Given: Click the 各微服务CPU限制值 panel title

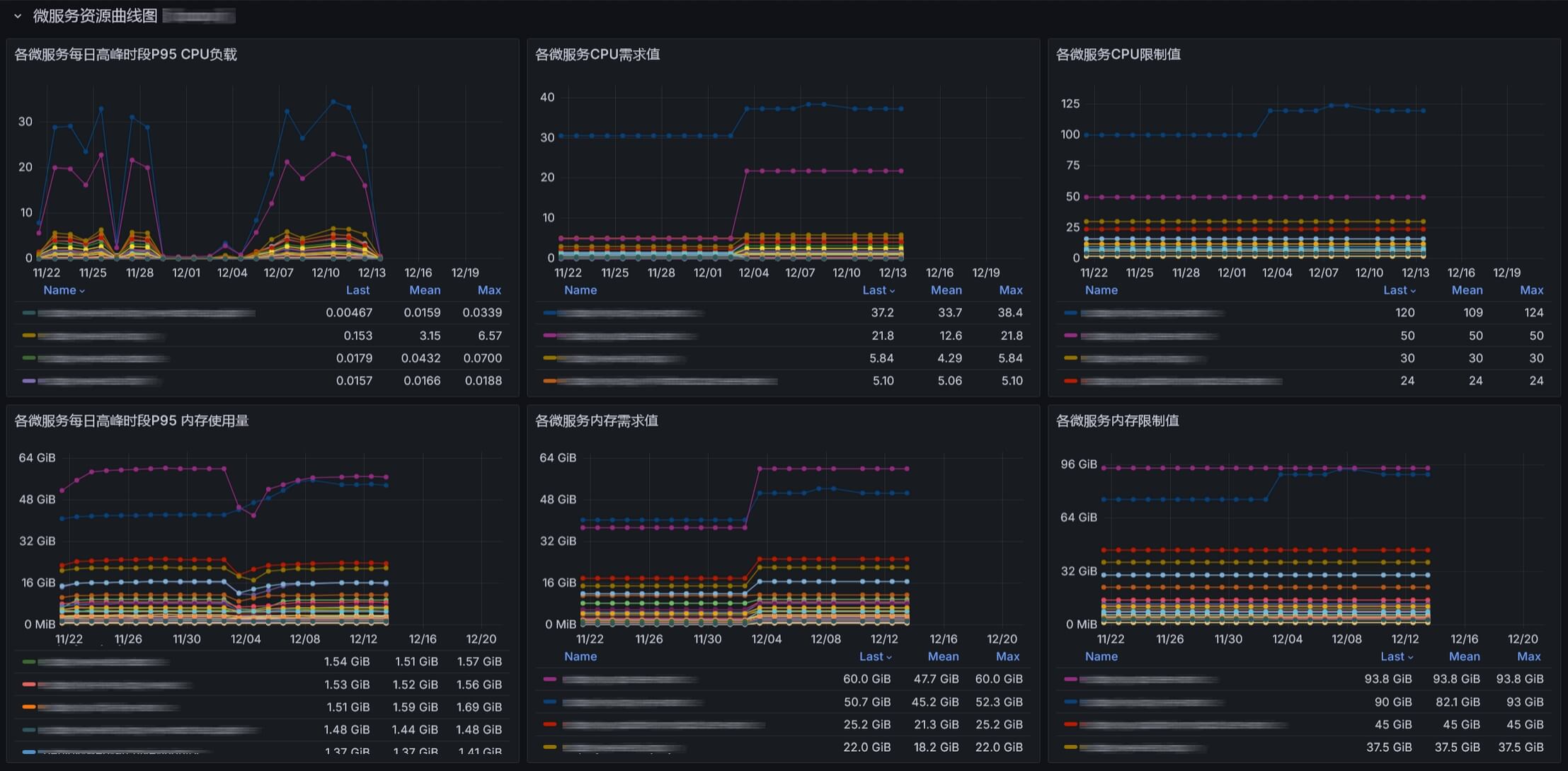Looking at the screenshot, I should pos(1118,55).
